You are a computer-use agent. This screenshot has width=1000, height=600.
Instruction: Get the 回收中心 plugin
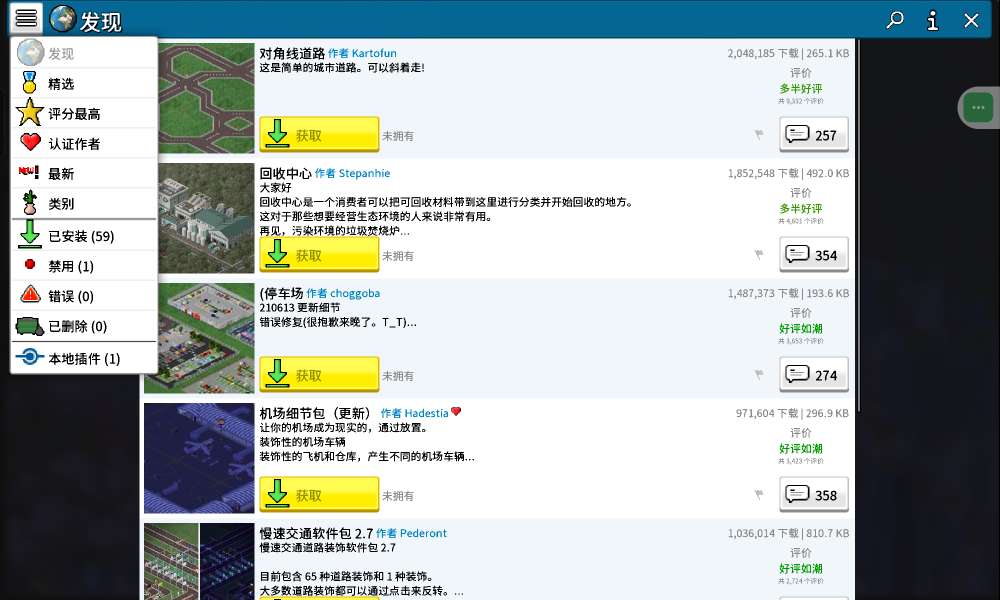pos(319,254)
